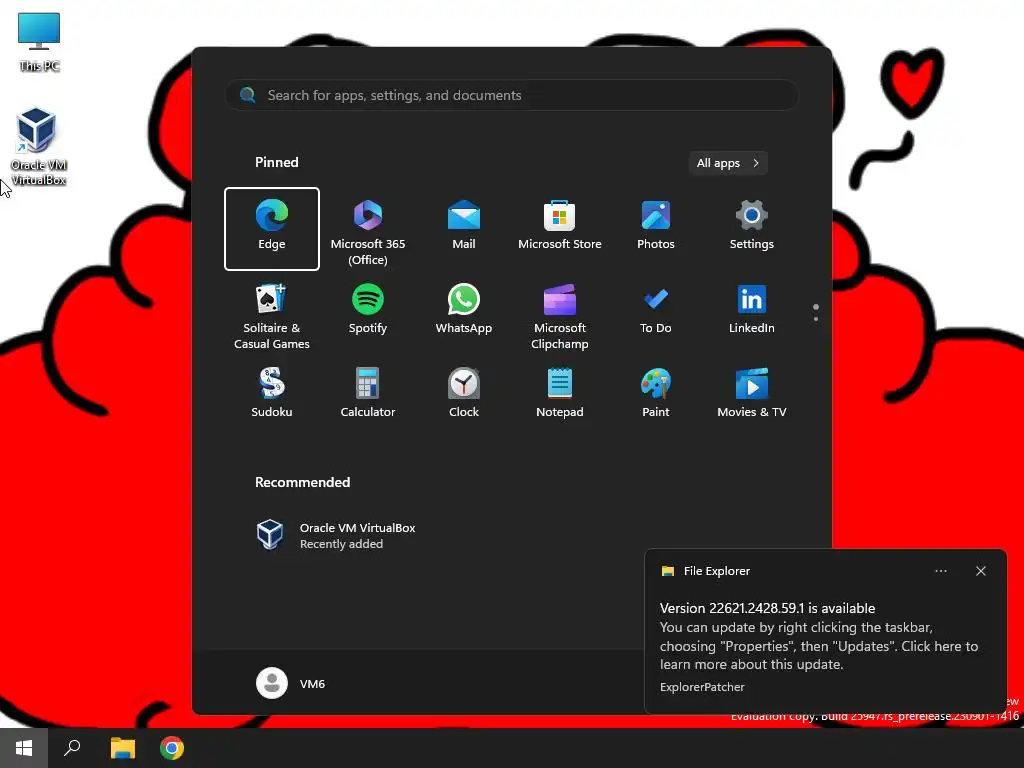Launch the Photos app

coord(656,229)
